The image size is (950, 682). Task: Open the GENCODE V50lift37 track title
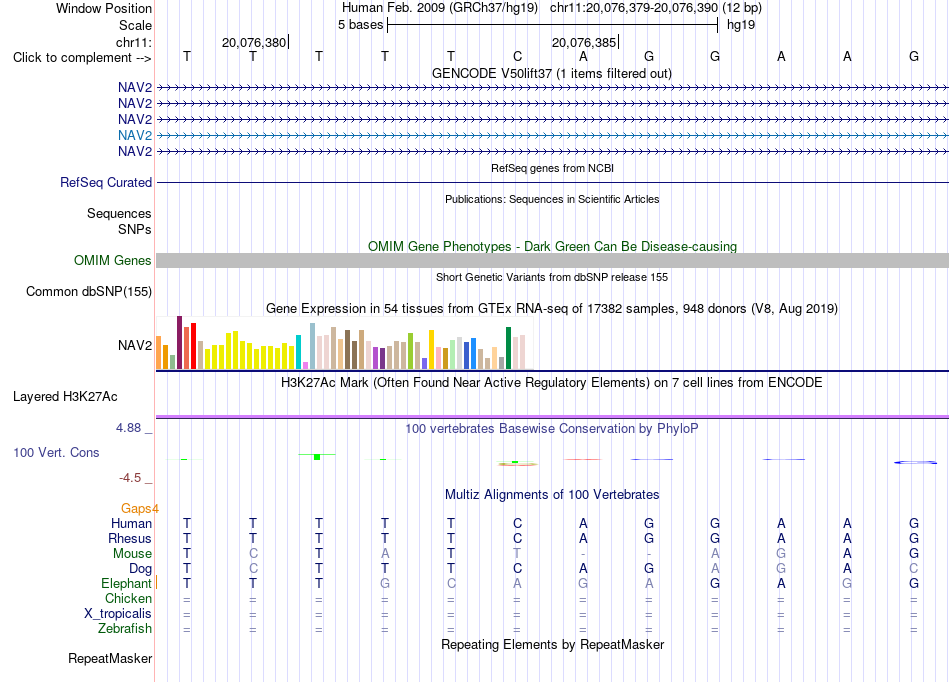point(551,73)
